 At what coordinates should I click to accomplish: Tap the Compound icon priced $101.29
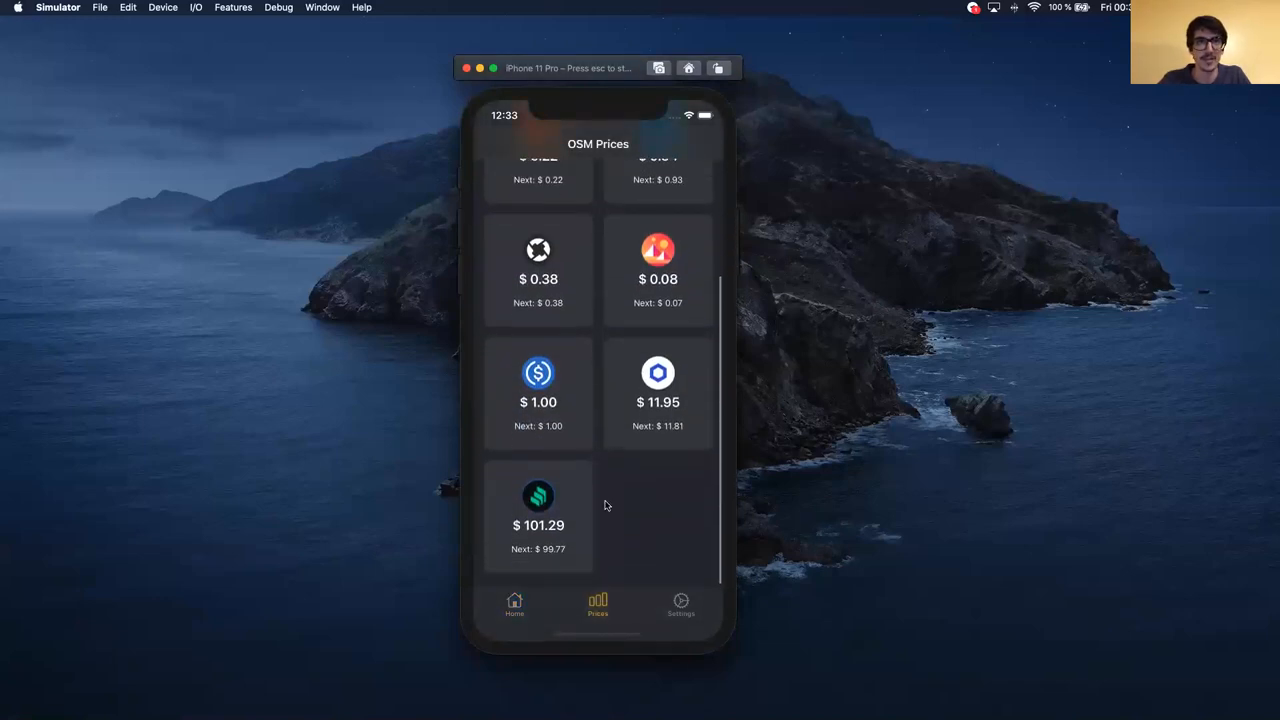(538, 496)
